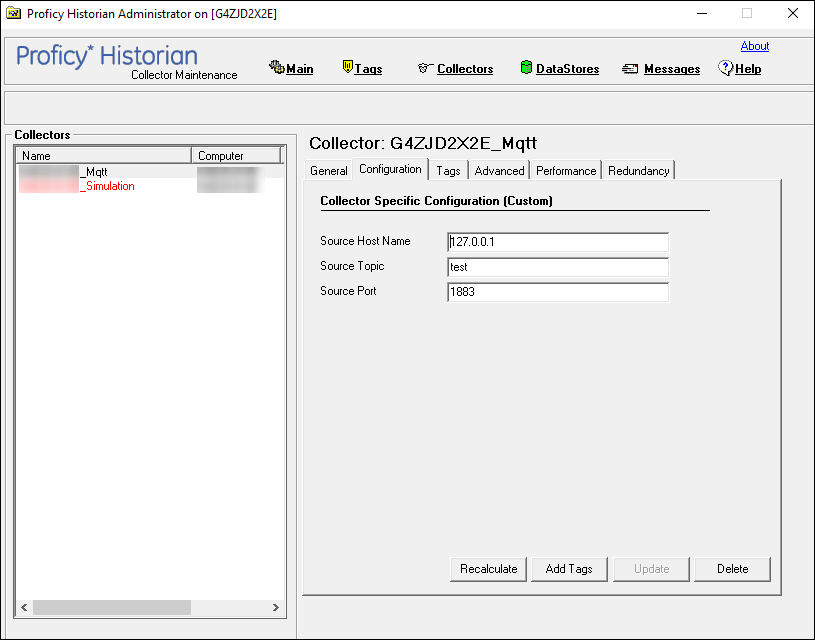Image resolution: width=815 pixels, height=640 pixels.
Task: Open the Performance tab
Action: pos(566,171)
